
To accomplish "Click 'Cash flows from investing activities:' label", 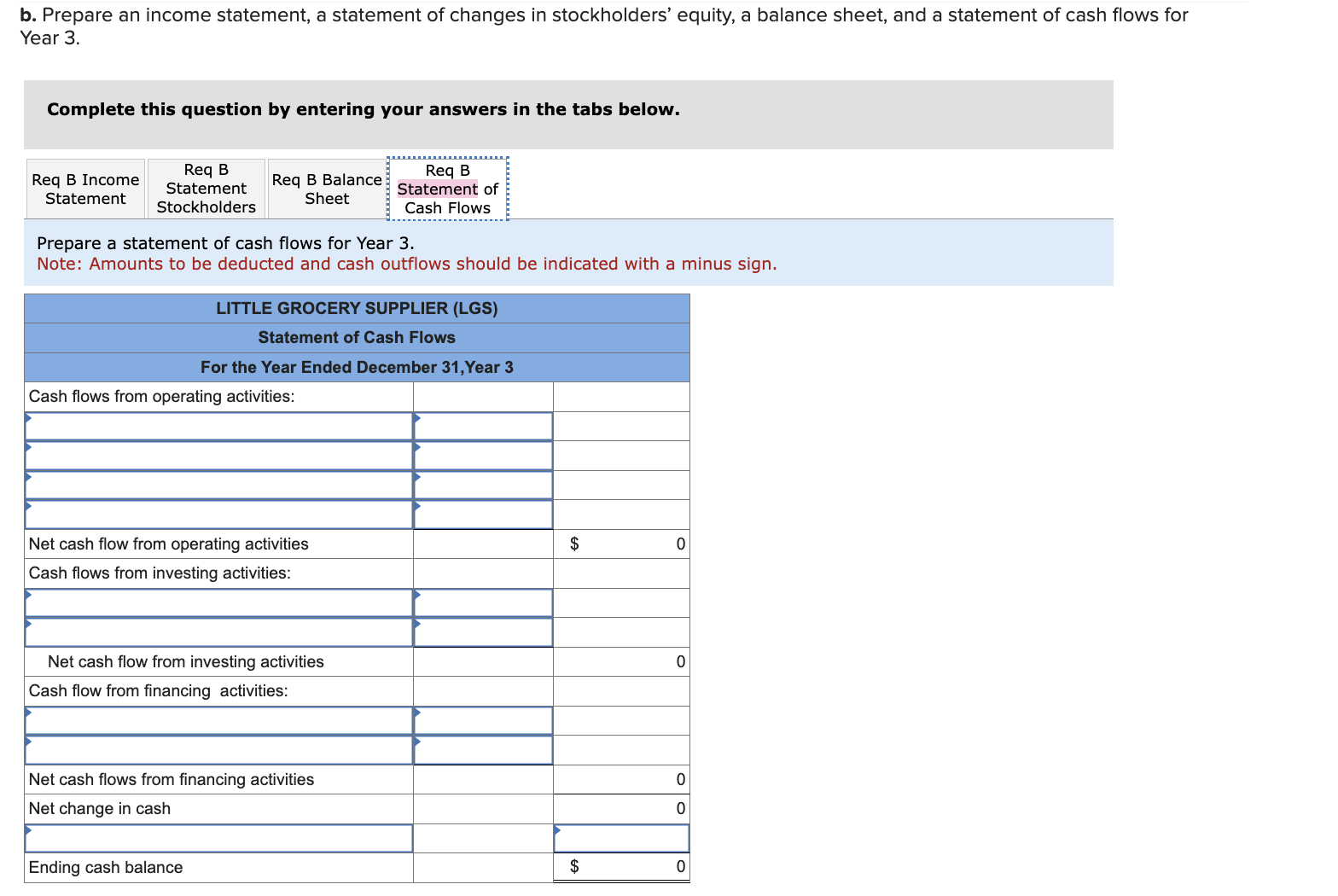I will [x=160, y=573].
